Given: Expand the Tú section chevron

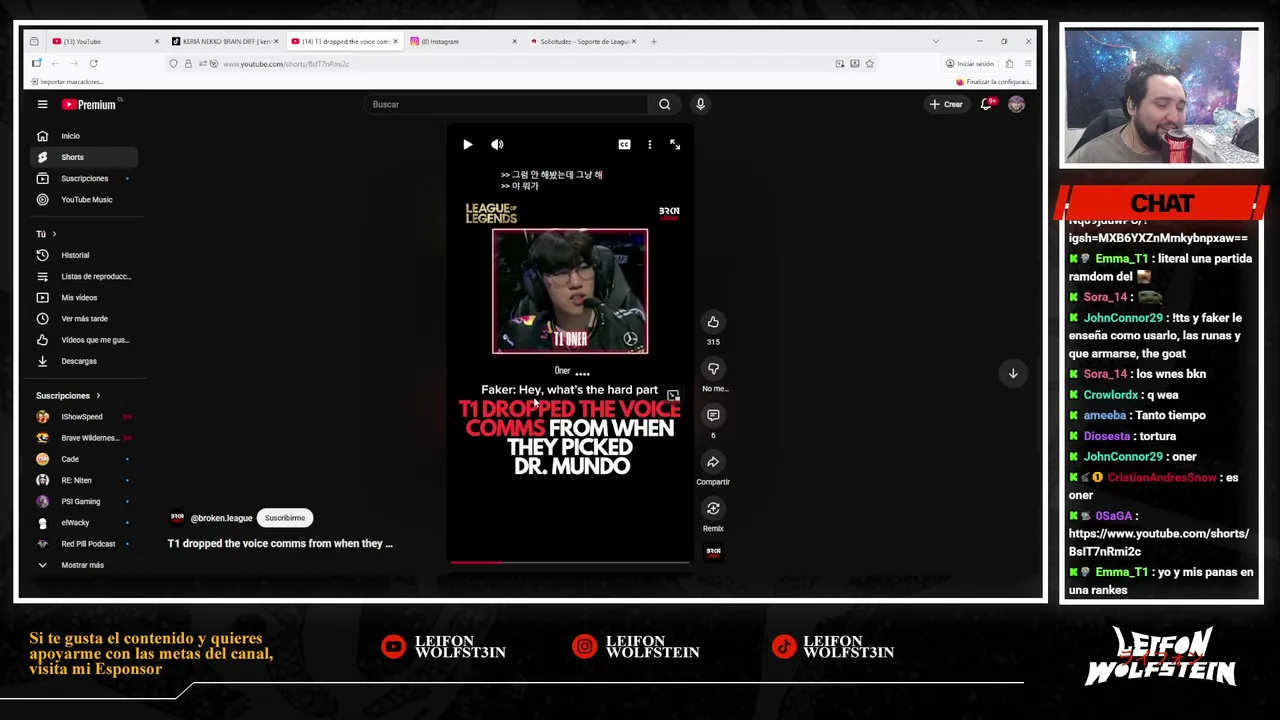Looking at the screenshot, I should [54, 234].
